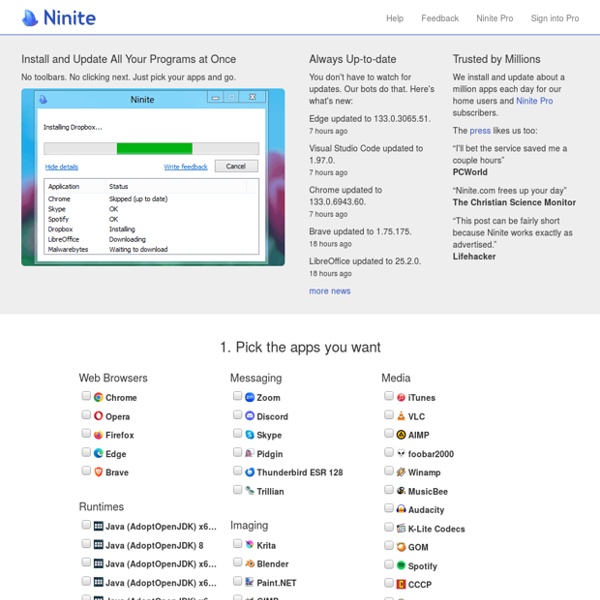The width and height of the screenshot is (600, 600).
Task: Select the Krita checkbox
Action: [x=237, y=543]
